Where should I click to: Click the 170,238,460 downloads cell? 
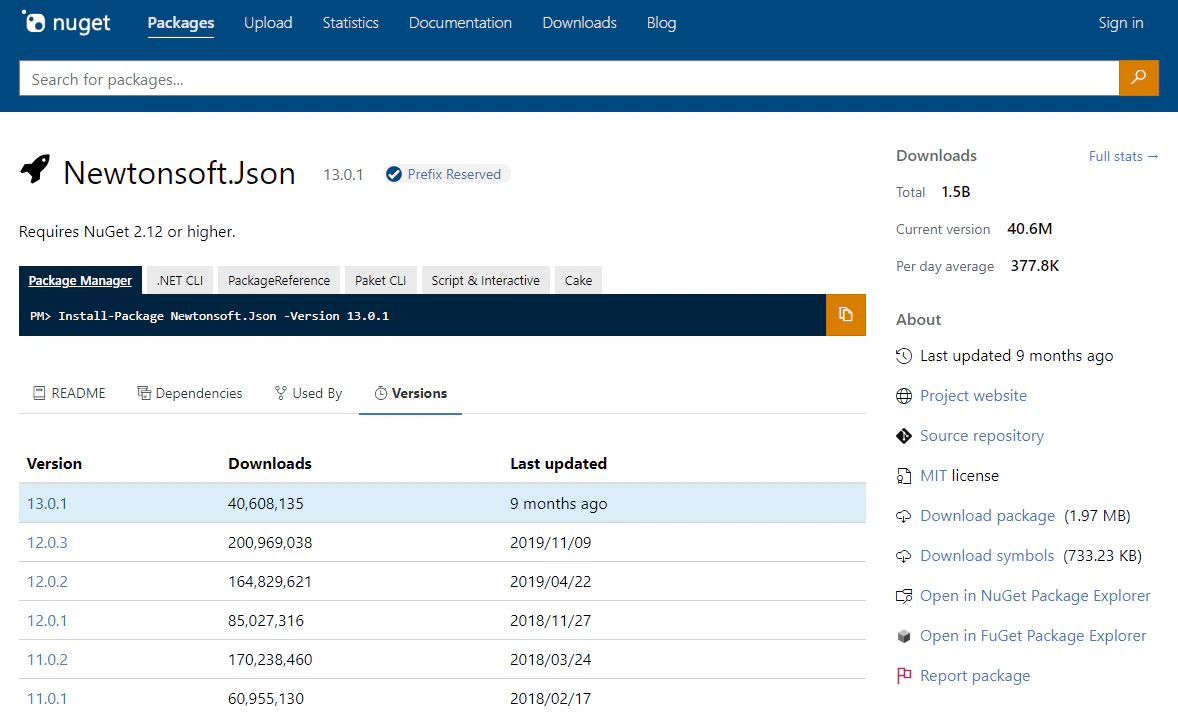(270, 660)
